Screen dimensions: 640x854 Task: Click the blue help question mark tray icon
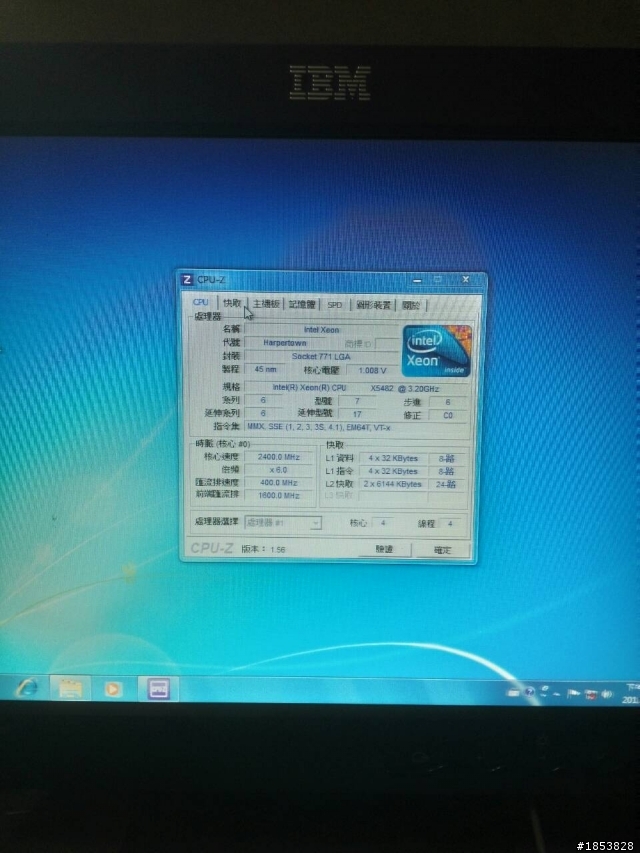point(528,690)
